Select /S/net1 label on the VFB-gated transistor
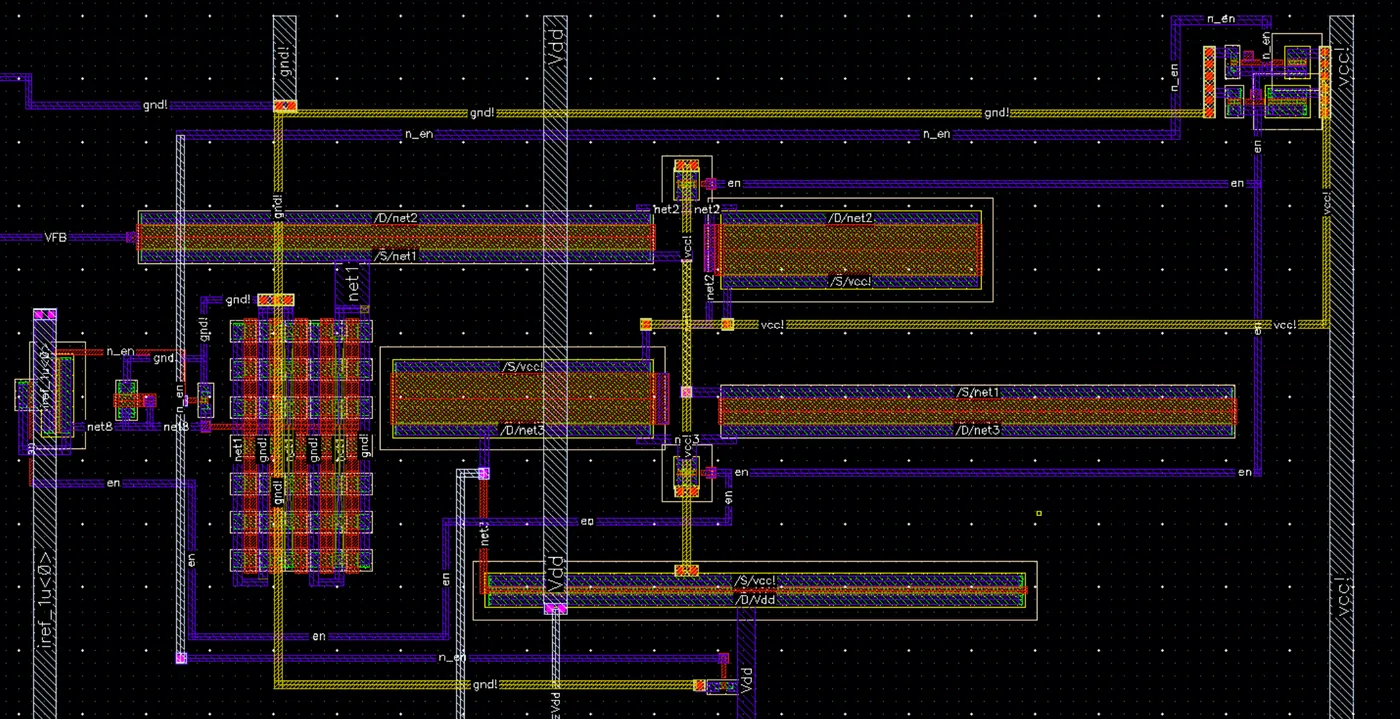1400x719 pixels. point(395,256)
